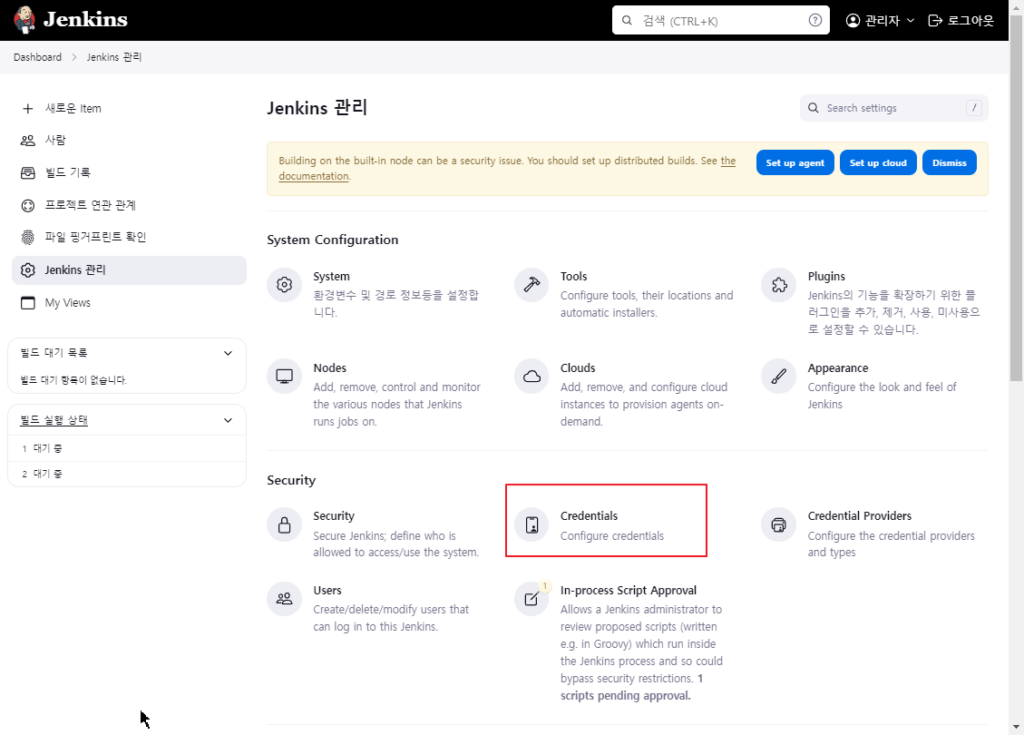
Task: Click the Appearance title text
Action: [838, 368]
